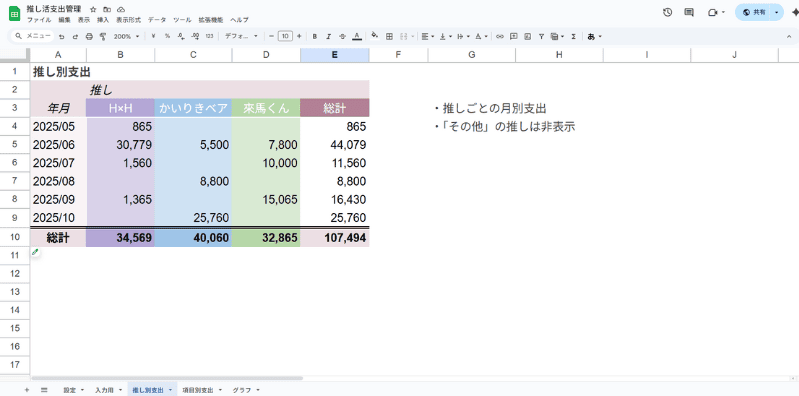Toggle italic formatting
The image size is (799, 396).
(329, 36)
